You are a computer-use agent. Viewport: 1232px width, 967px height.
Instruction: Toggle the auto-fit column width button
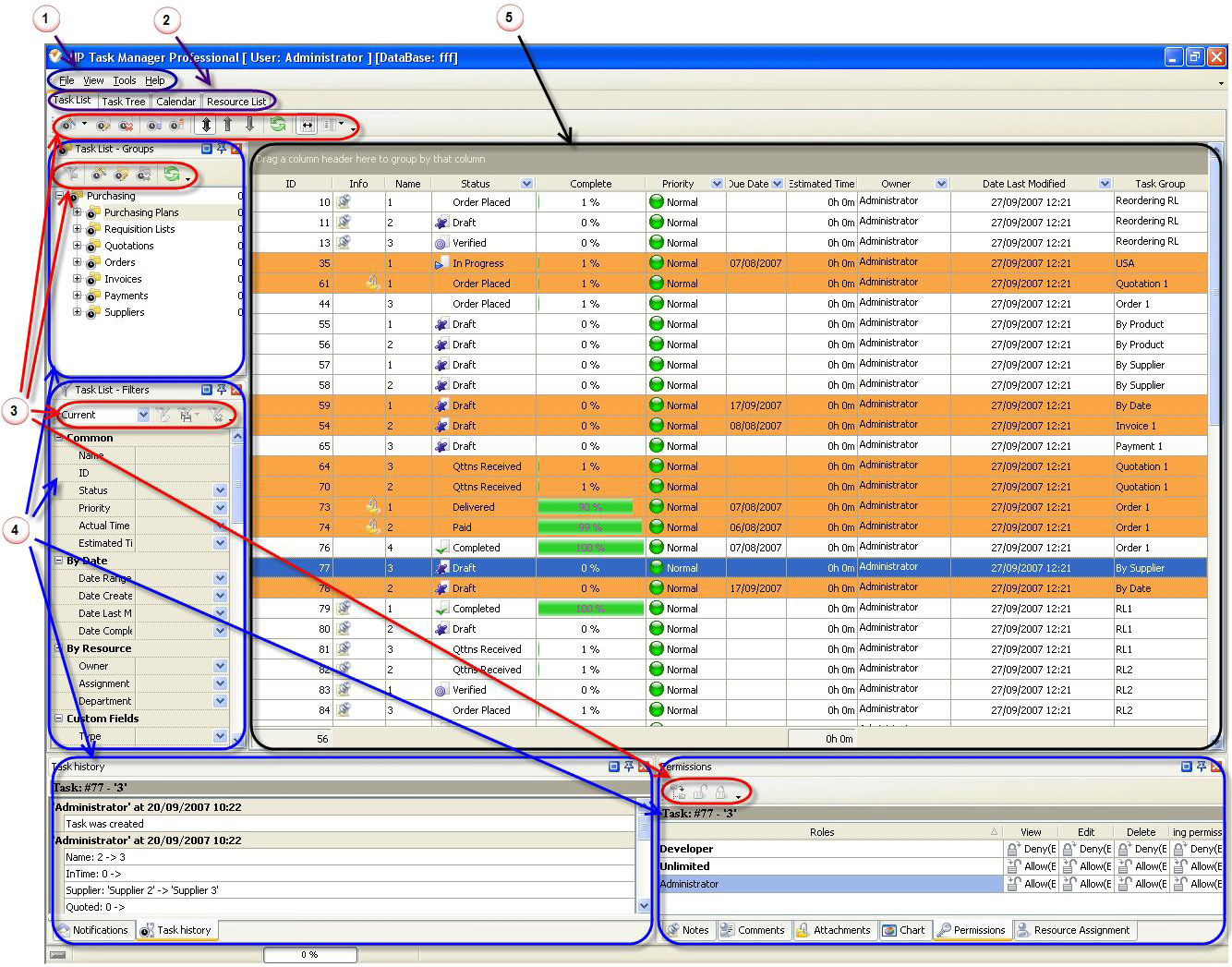308,125
